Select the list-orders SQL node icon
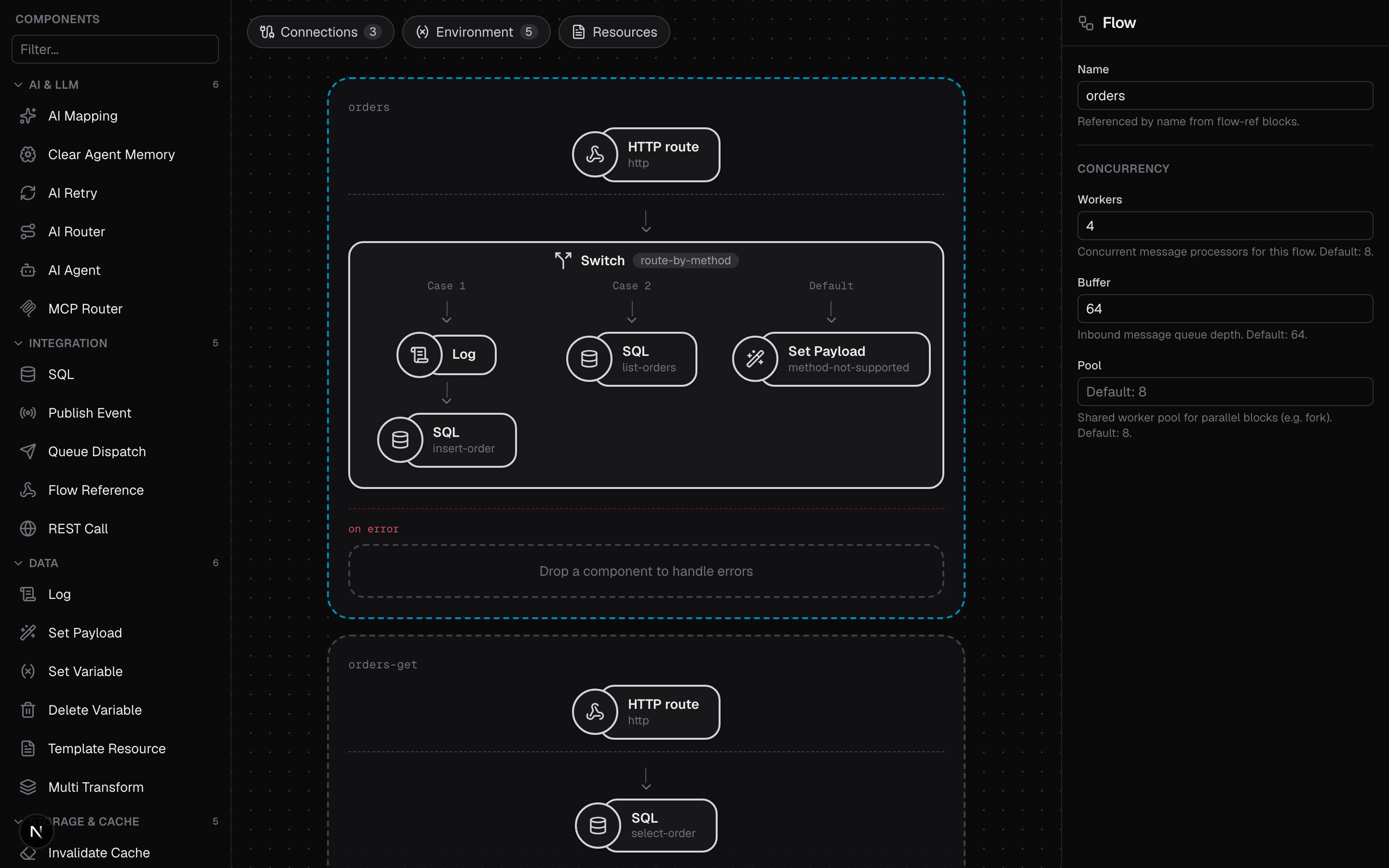This screenshot has width=1389, height=868. (589, 359)
